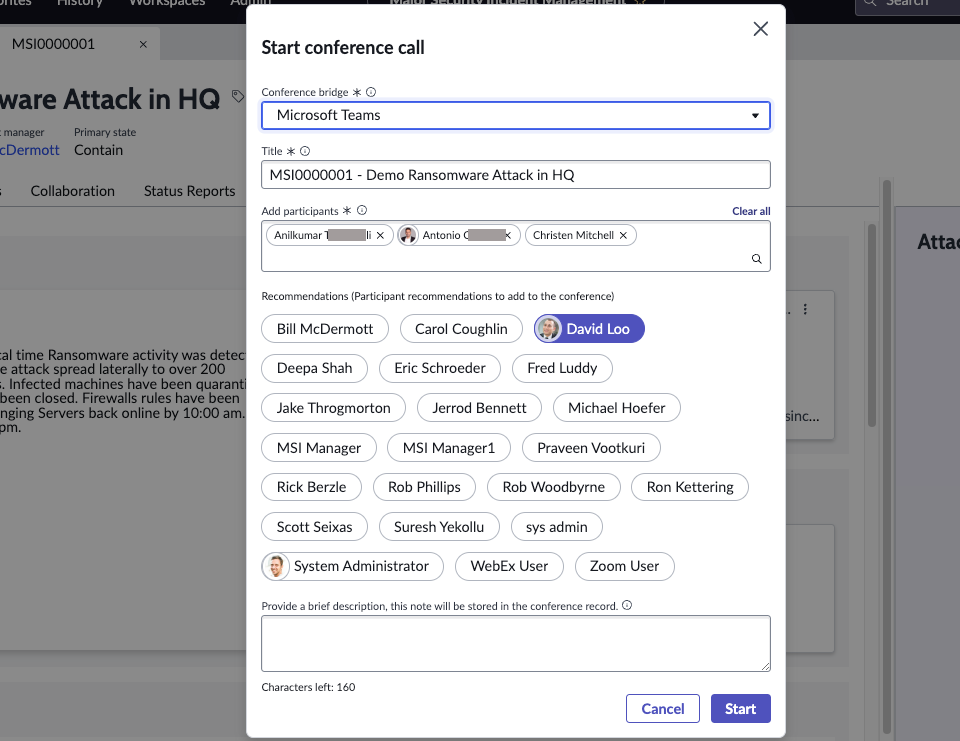
Task: Select the MSI Manager1 chip
Action: tap(449, 448)
